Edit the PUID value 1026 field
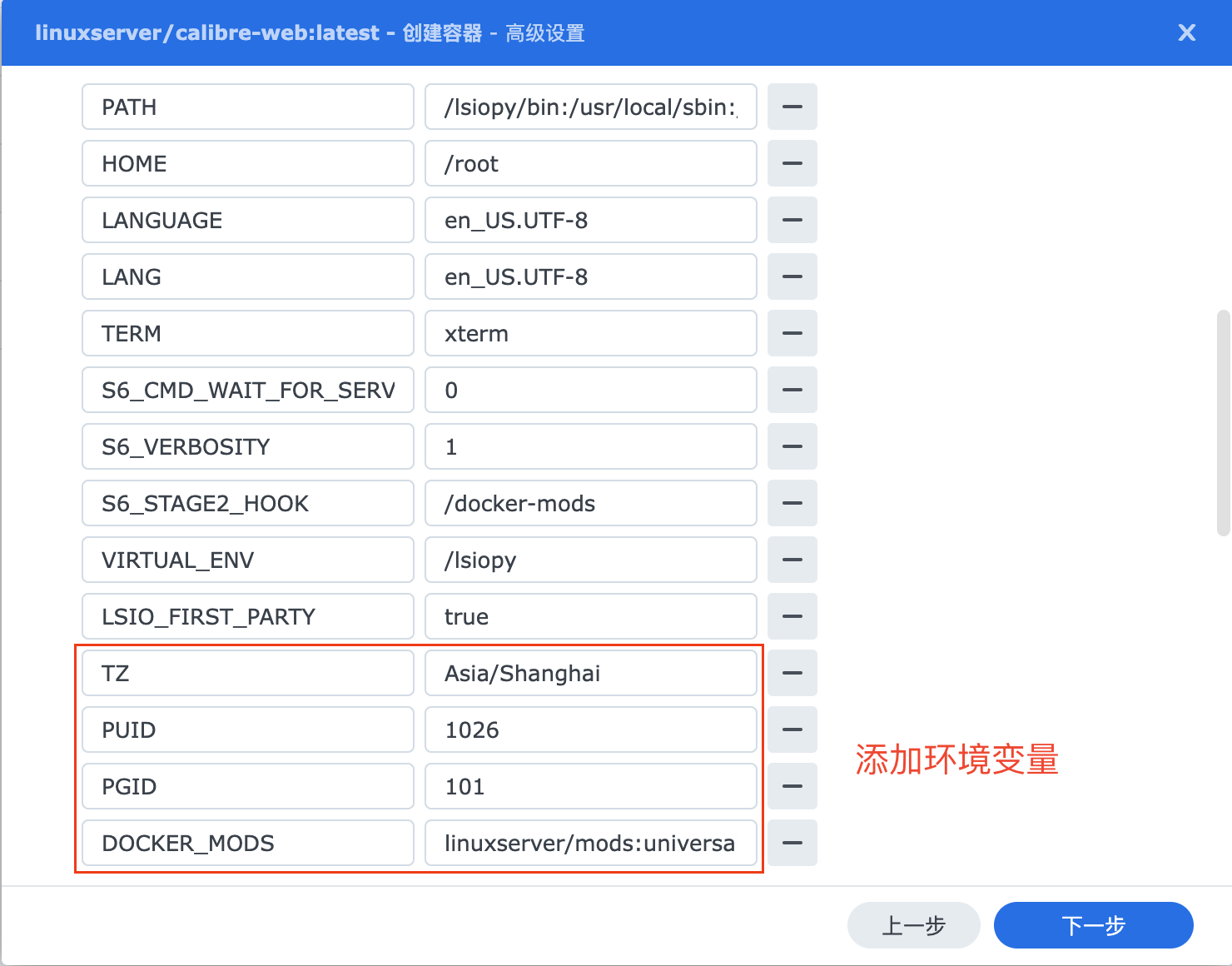1232x966 pixels. [x=591, y=729]
